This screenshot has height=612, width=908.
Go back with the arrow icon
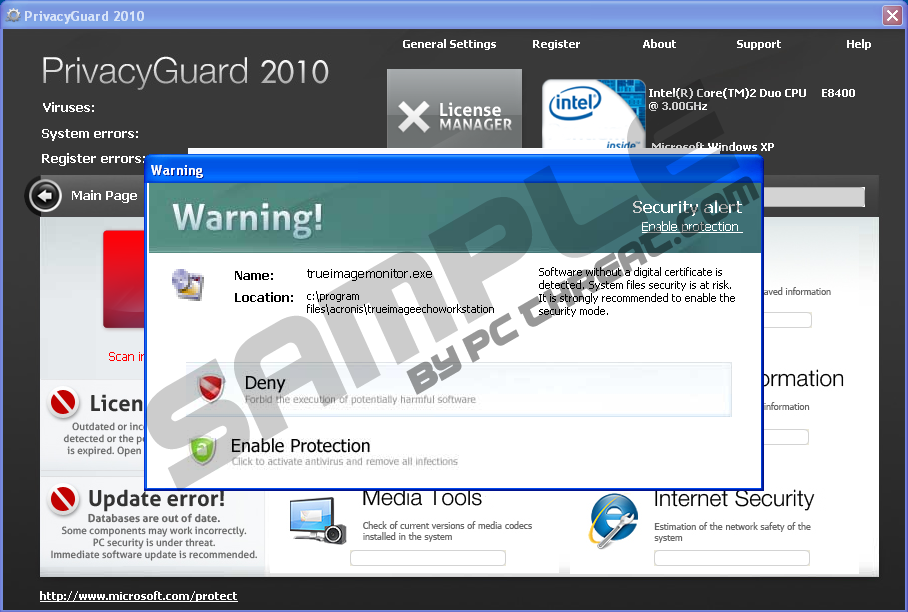45,196
